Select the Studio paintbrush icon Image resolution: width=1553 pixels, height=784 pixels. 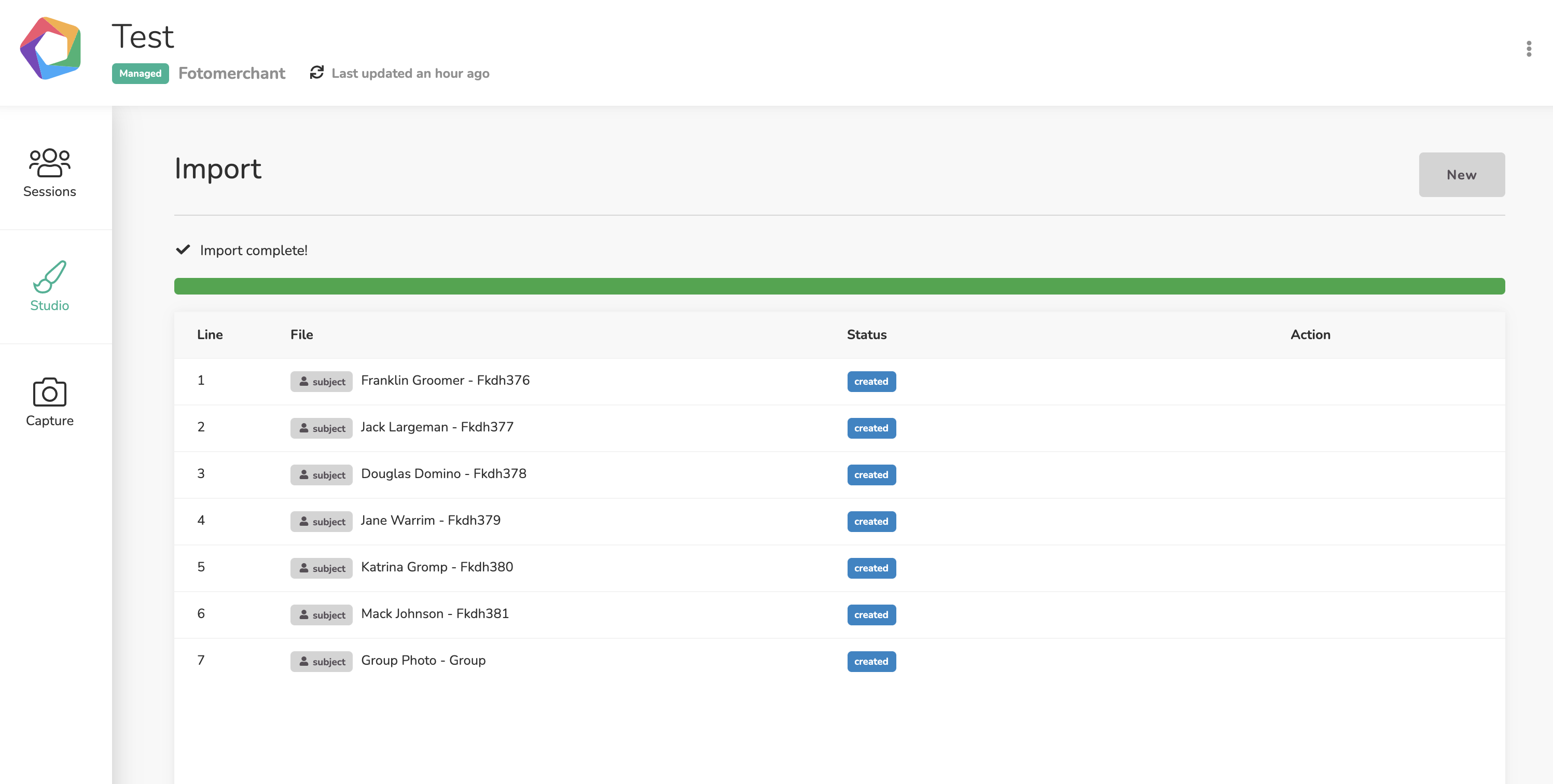tap(49, 276)
